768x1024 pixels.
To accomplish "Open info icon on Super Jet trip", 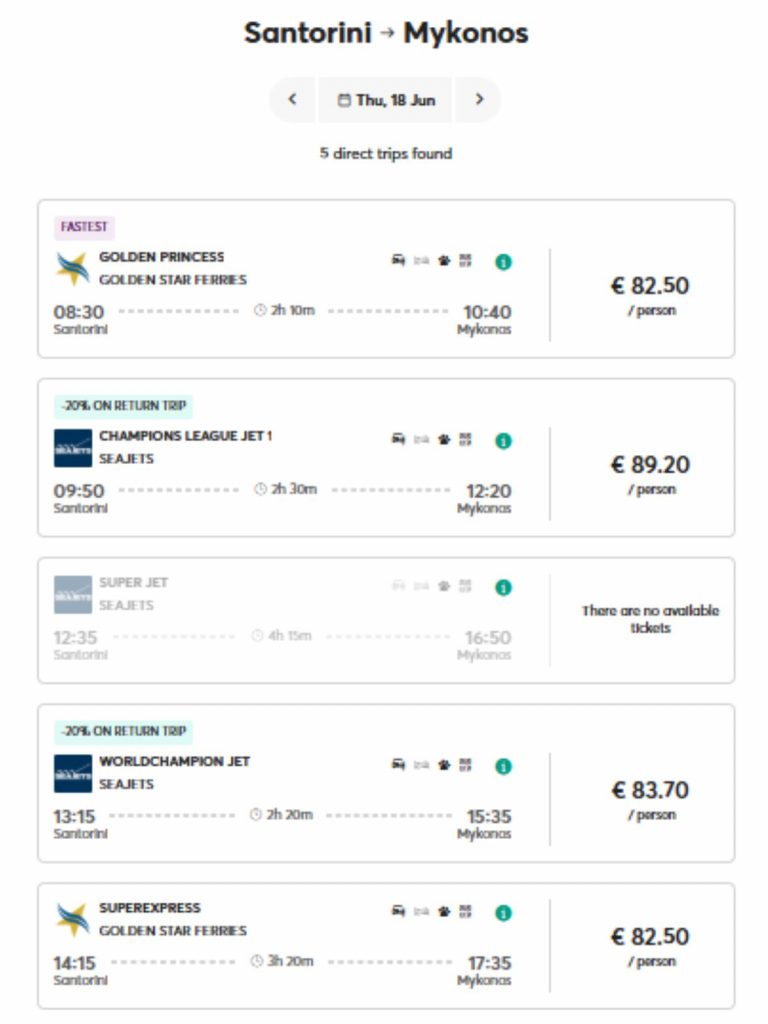I will [x=503, y=588].
